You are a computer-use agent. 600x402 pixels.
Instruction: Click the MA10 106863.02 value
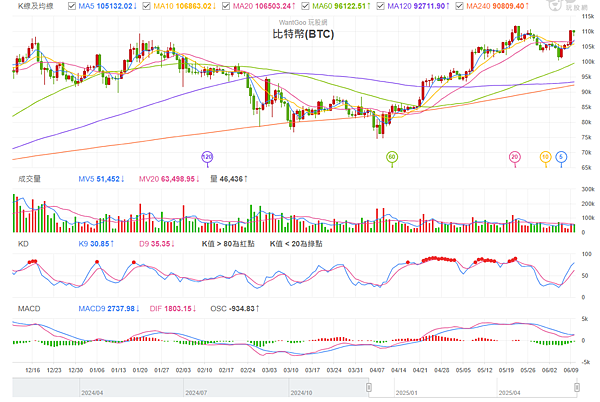tap(185, 6)
